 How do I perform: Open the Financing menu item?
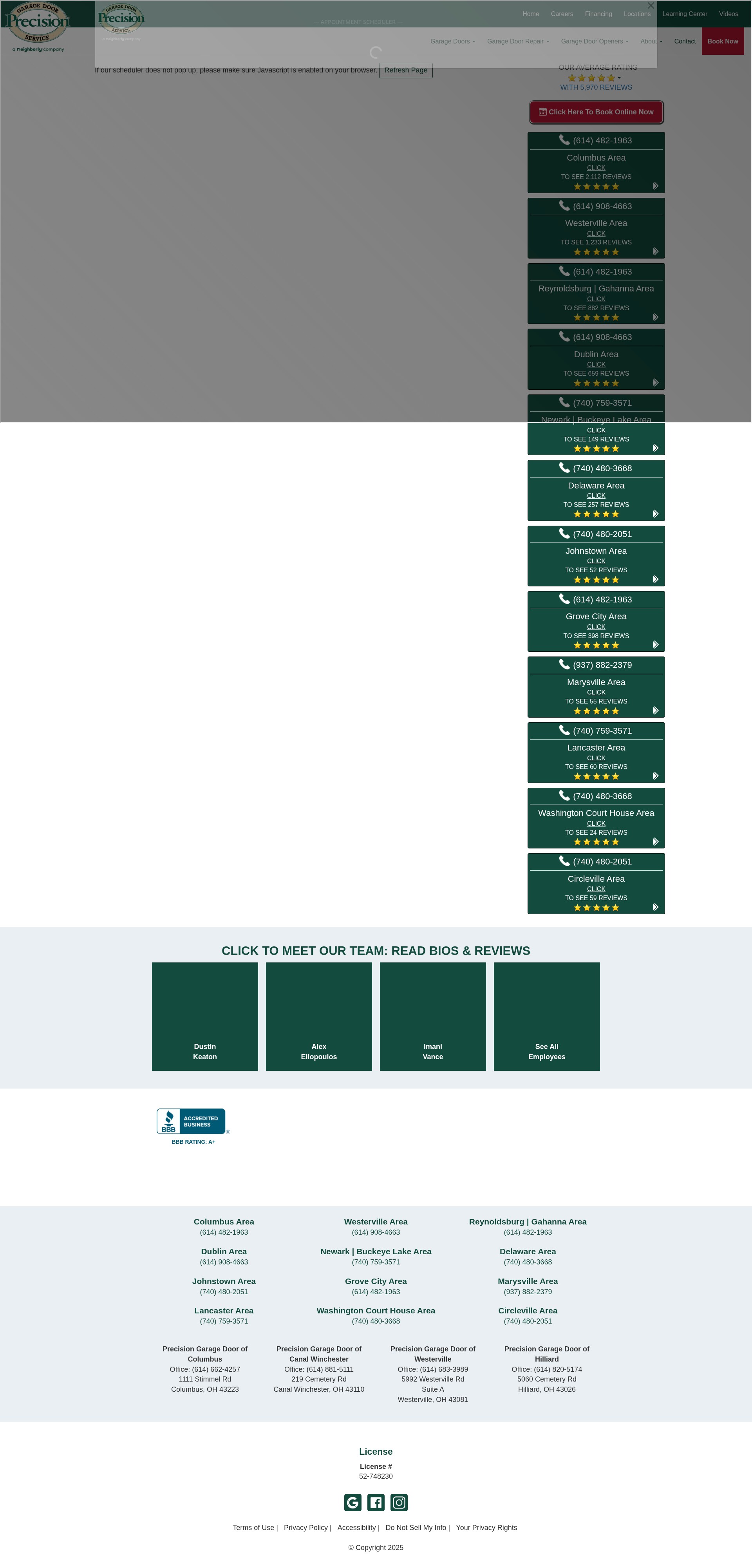coord(599,14)
